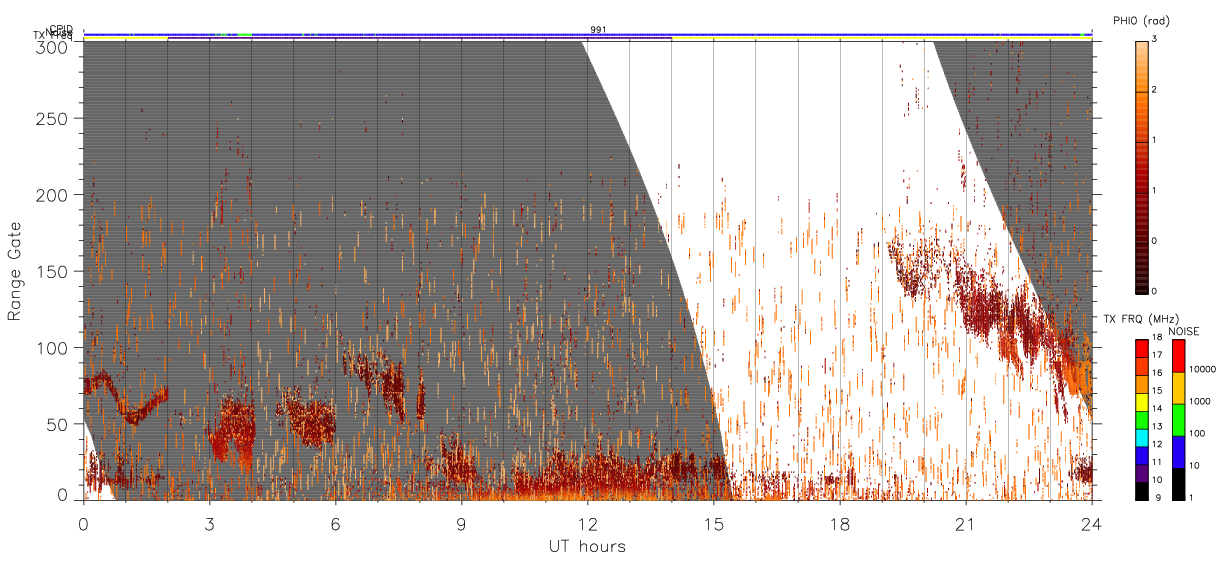Click the '10000' label in NOISE legend
The width and height of the screenshot is (1228, 567).
(x=1202, y=369)
